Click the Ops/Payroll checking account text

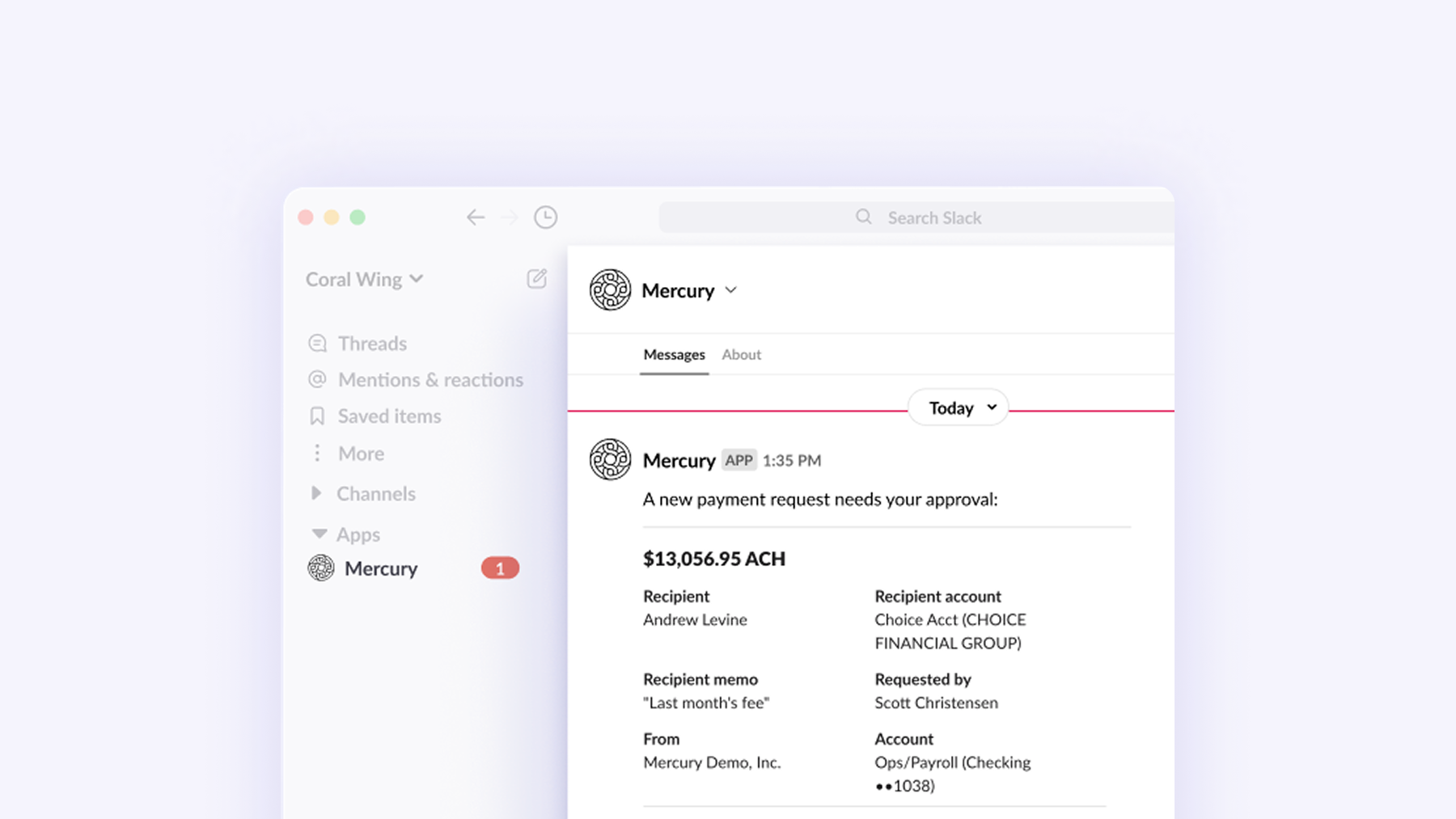953,774
